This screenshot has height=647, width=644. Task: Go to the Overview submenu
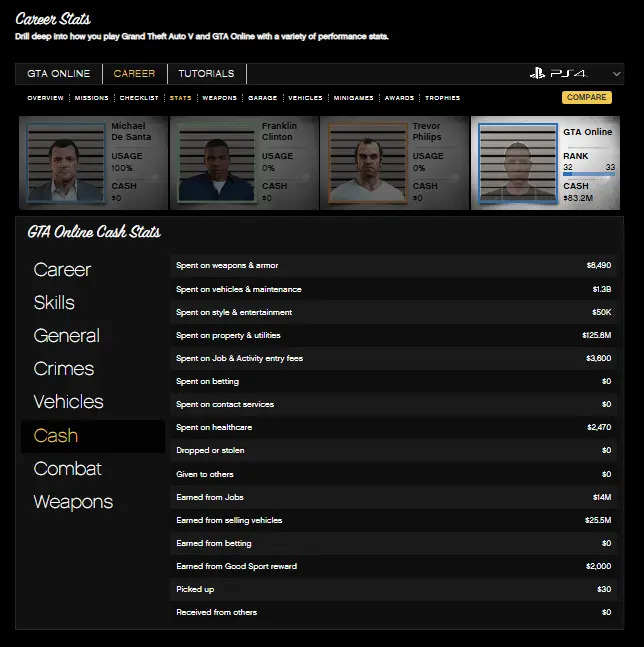click(45, 98)
